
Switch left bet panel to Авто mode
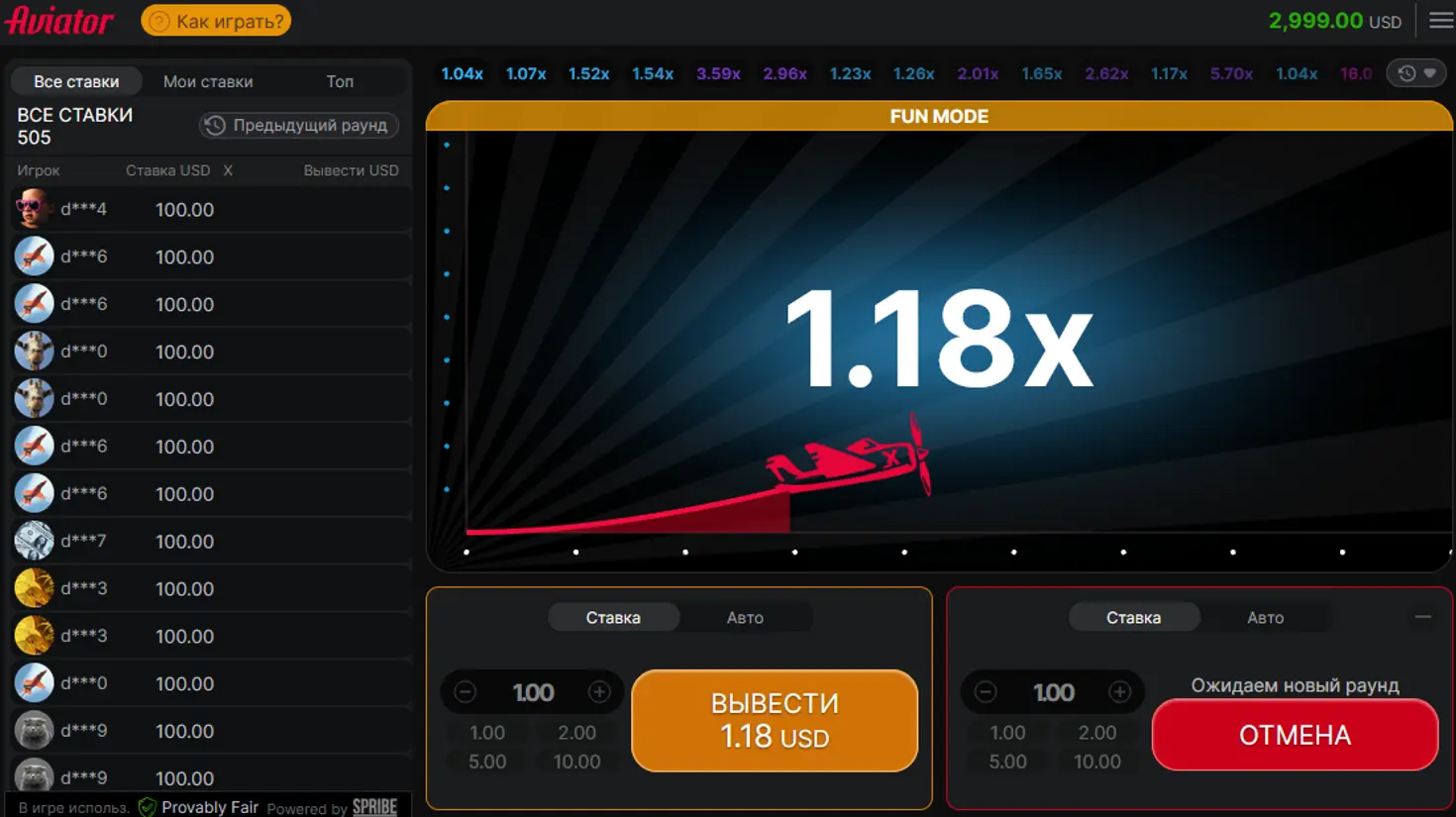coord(745,617)
